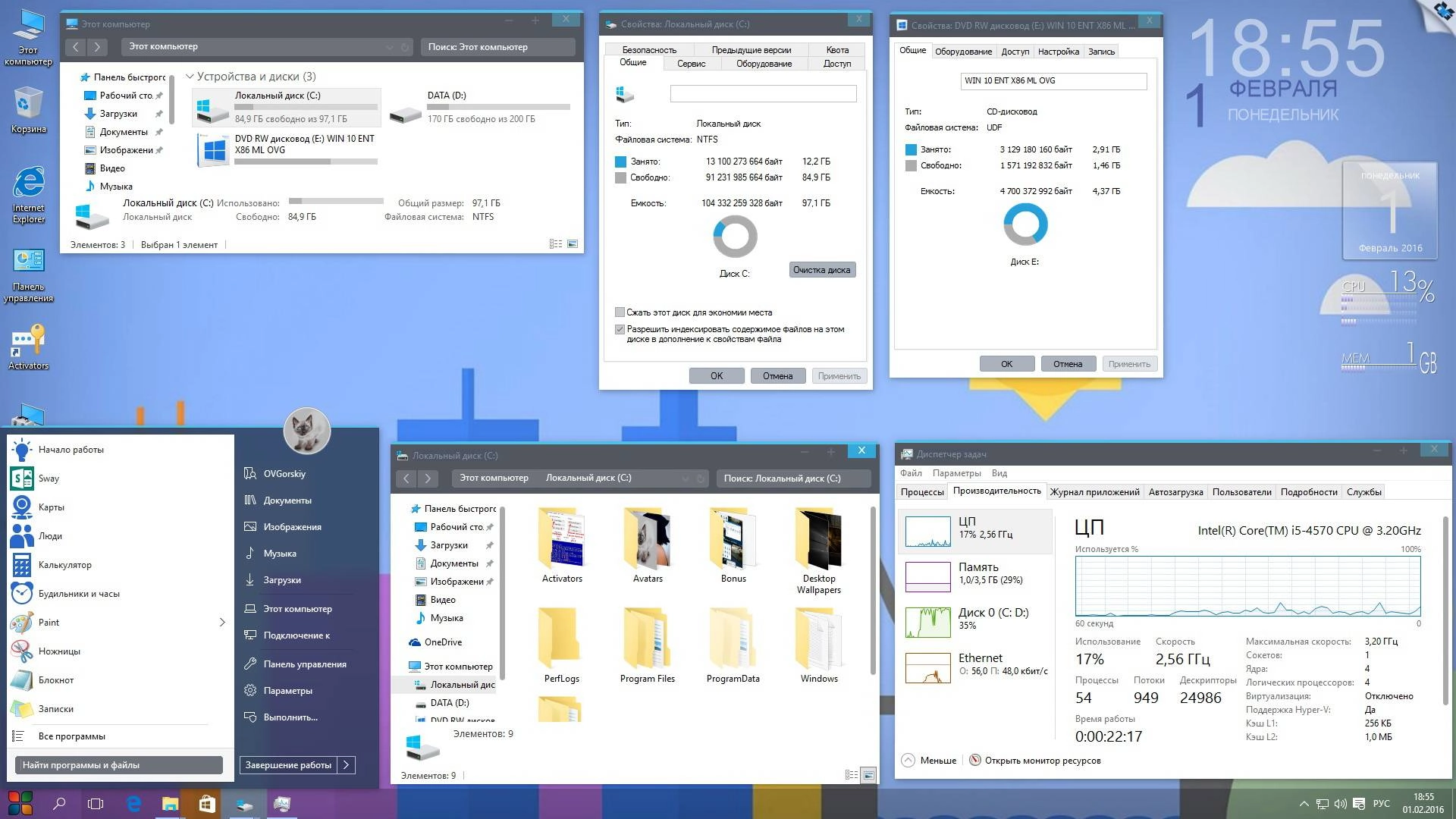Click Отмена in DVD properties dialog
This screenshot has width=1456, height=819.
[x=1068, y=364]
